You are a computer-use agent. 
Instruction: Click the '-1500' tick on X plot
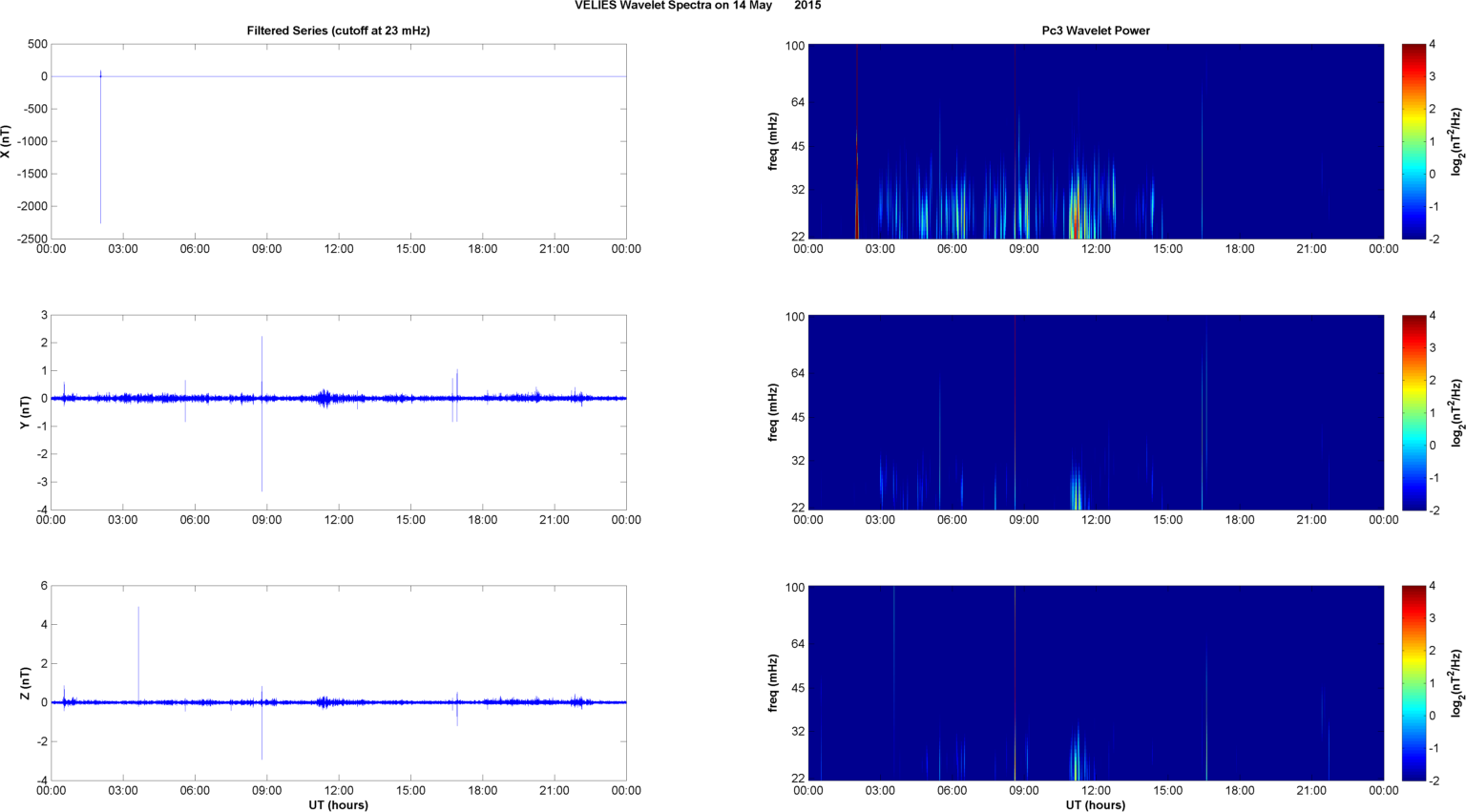tap(32, 174)
